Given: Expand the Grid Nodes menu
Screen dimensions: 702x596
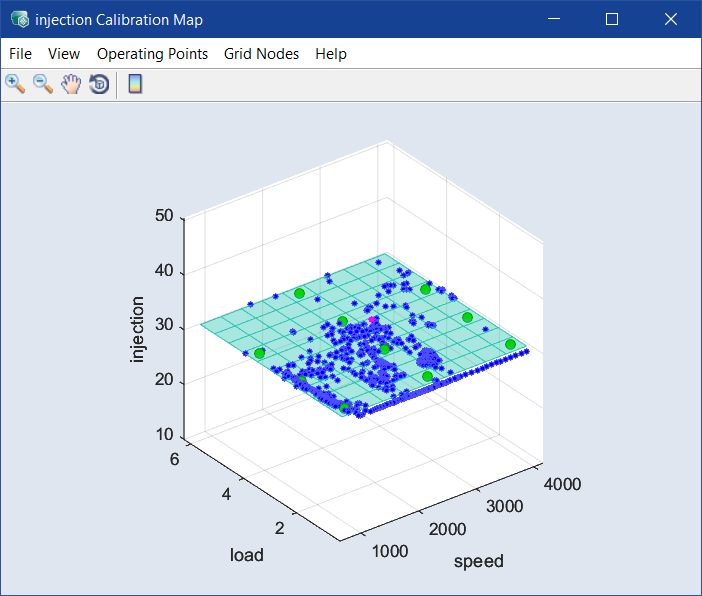Looking at the screenshot, I should coord(261,54).
